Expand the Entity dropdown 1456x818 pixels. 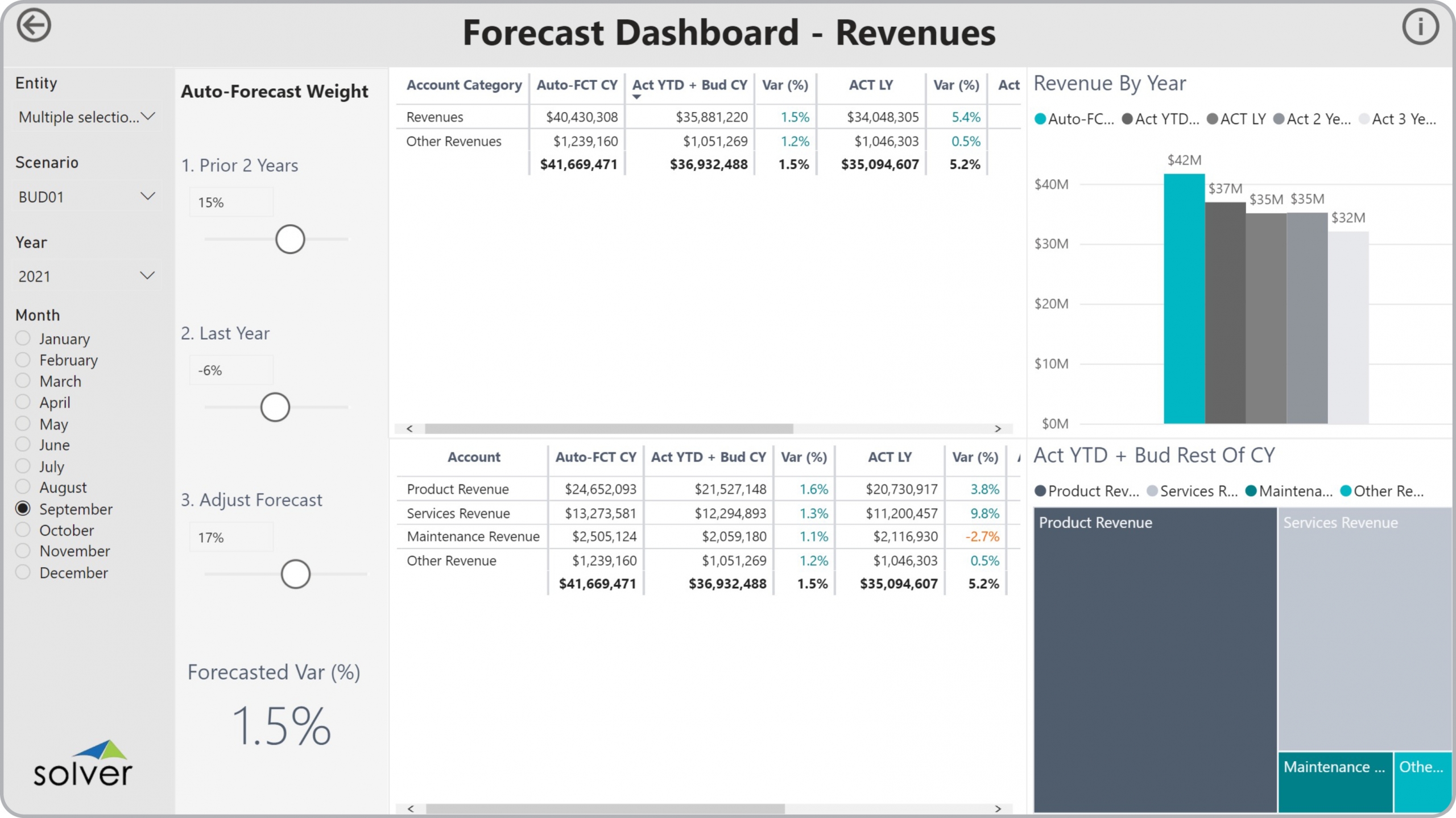coord(86,117)
